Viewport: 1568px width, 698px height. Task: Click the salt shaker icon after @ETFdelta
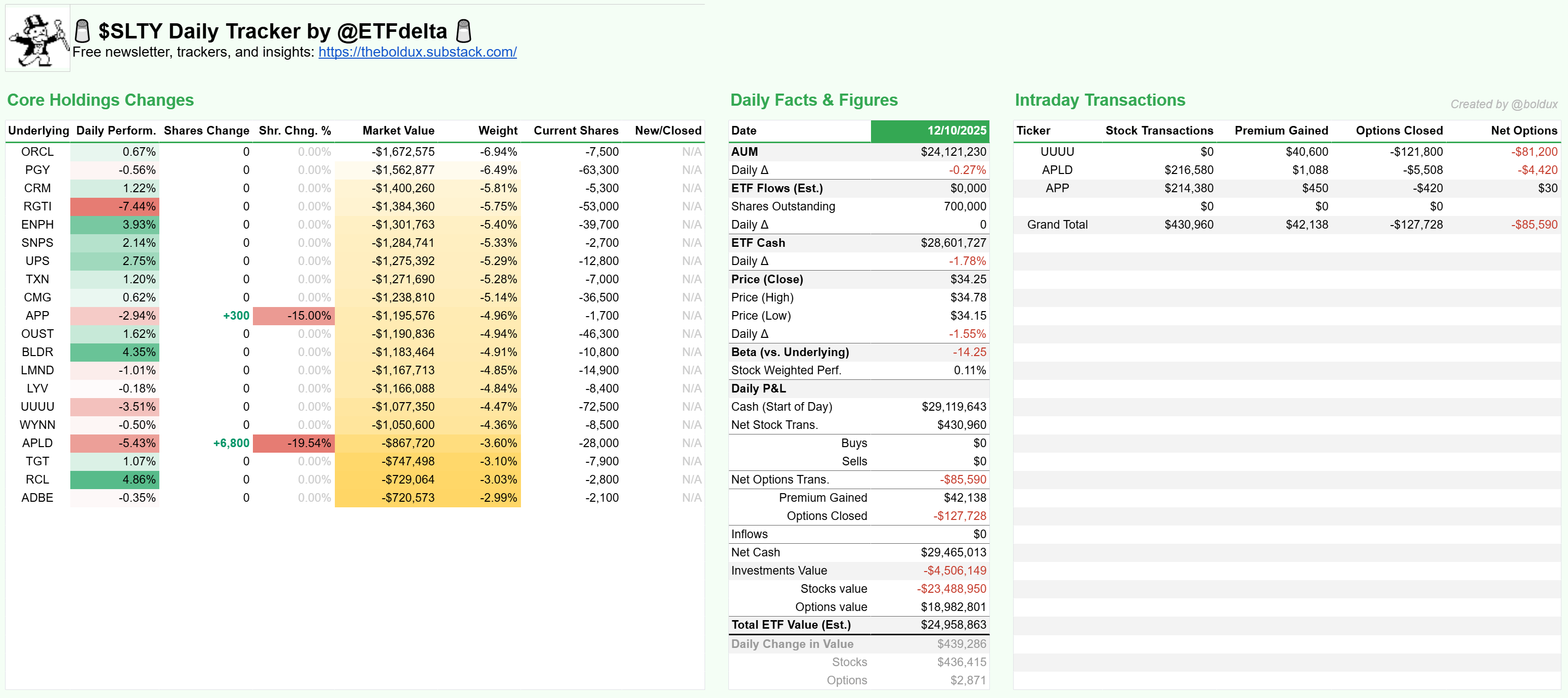pos(464,30)
